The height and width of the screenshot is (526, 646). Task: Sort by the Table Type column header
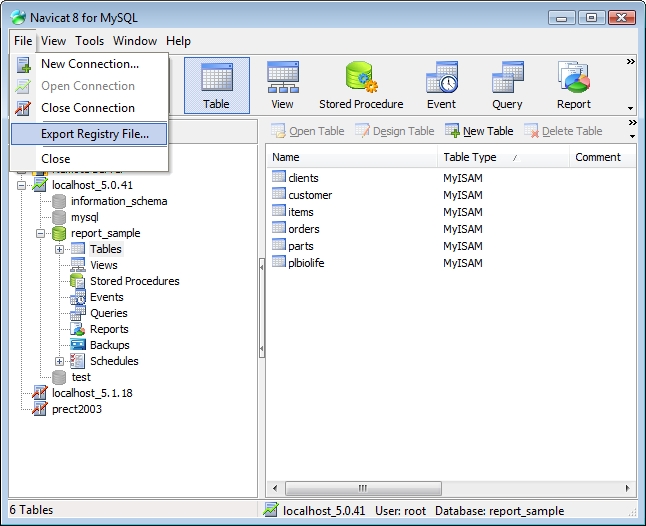point(503,157)
